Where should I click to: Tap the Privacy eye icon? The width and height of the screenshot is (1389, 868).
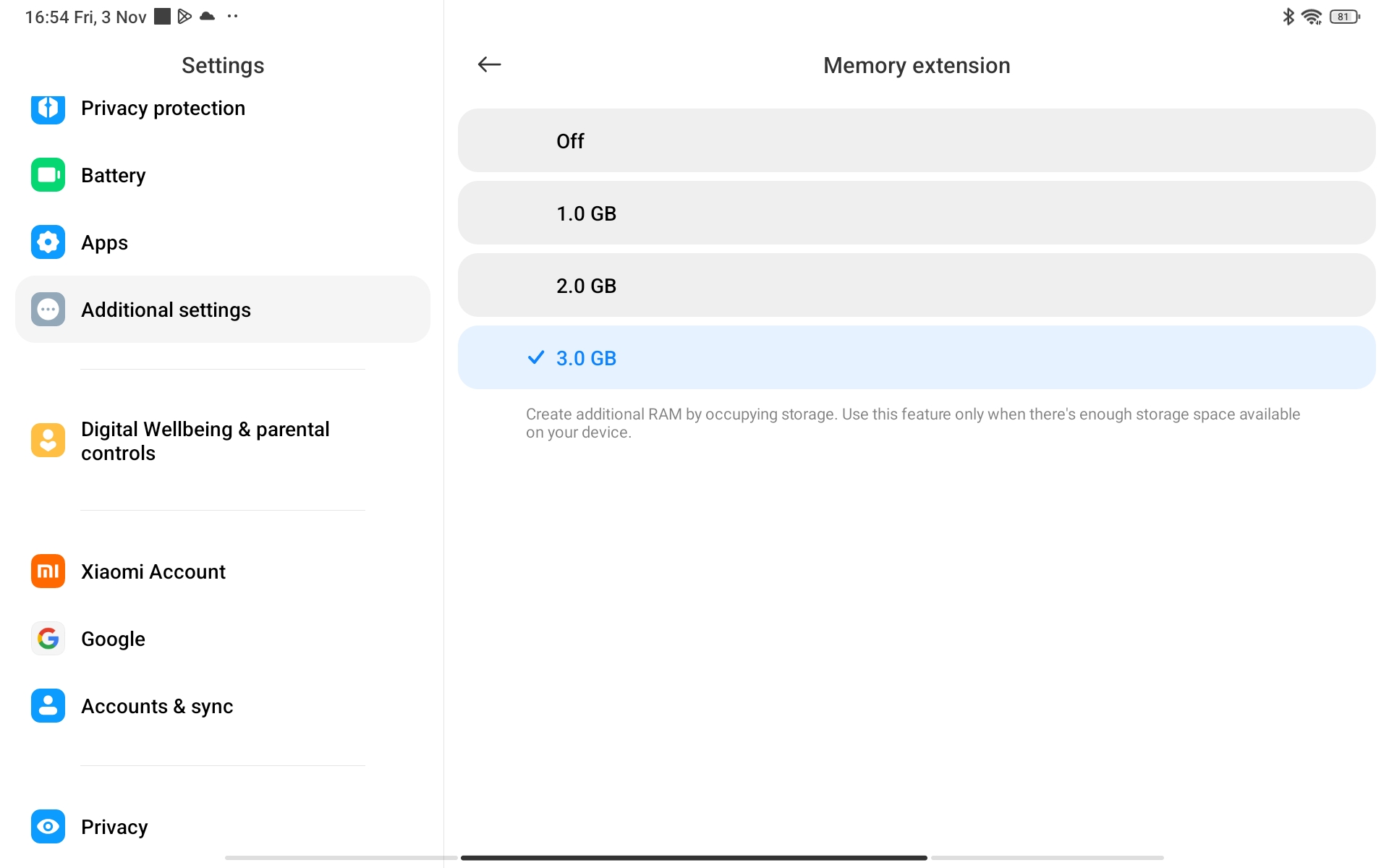(48, 826)
